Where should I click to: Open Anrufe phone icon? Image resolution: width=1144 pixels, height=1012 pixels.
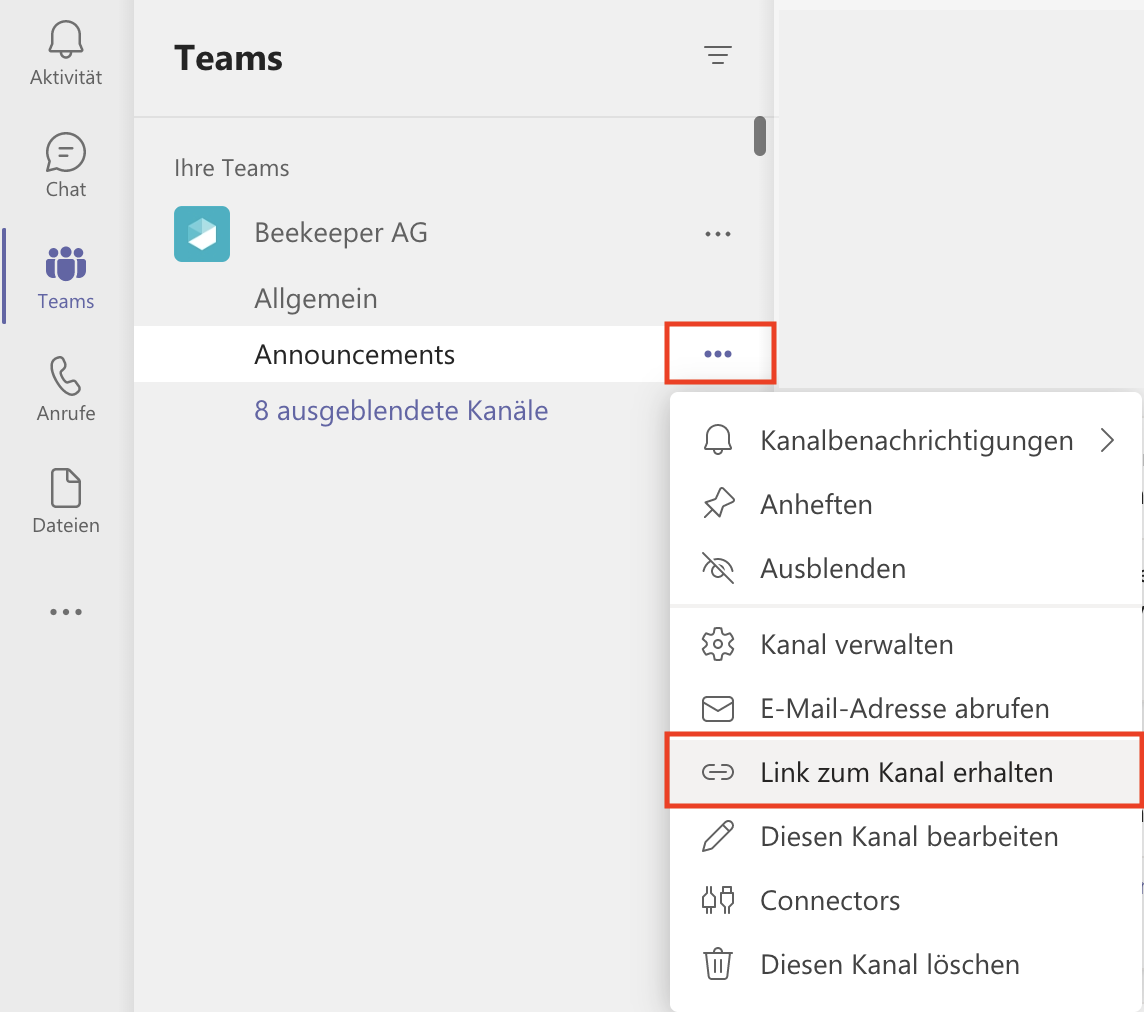pos(66,376)
